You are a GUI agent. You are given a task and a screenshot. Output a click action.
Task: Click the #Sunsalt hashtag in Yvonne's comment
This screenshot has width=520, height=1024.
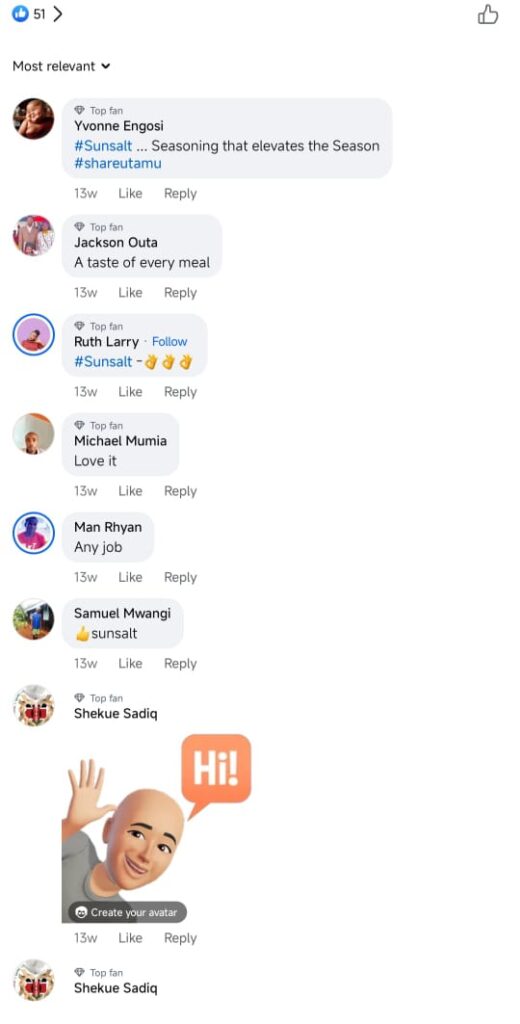[103, 145]
